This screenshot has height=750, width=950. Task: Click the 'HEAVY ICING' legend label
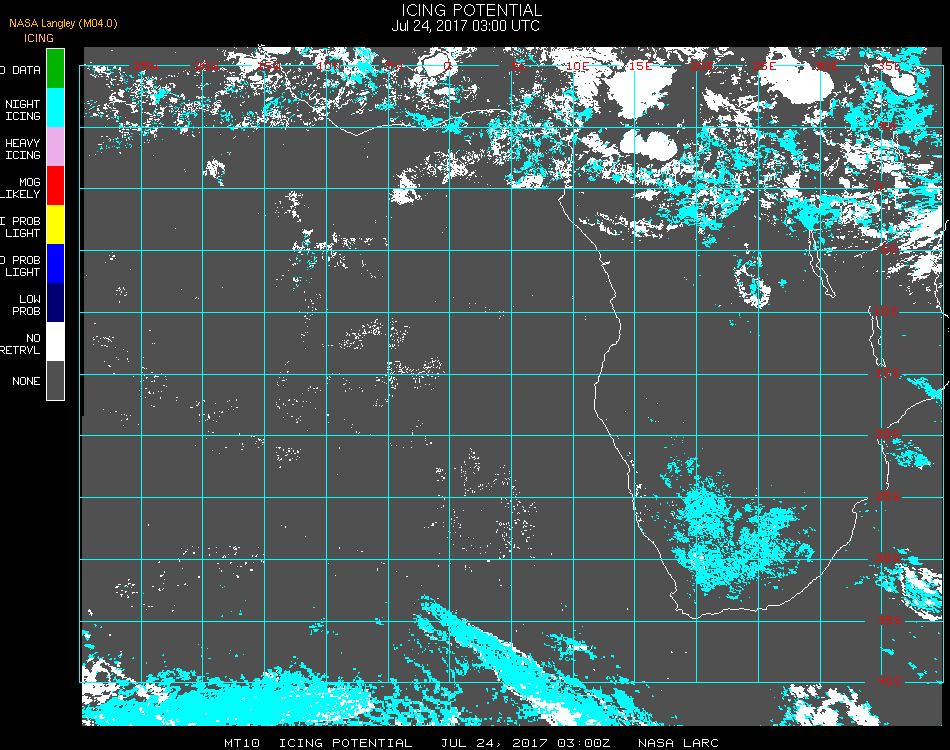23,149
